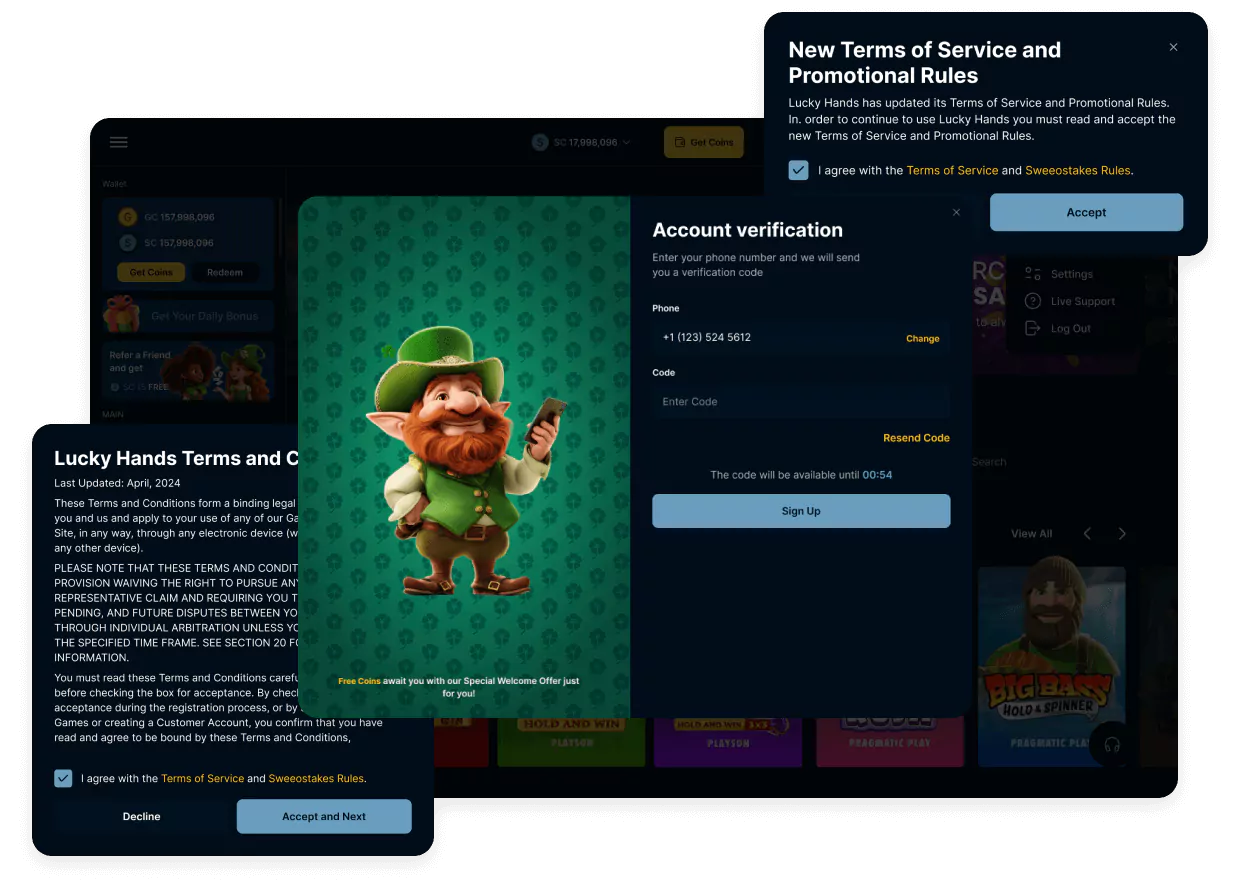Click the Live Support question icon
The image size is (1240, 880).
(1033, 301)
